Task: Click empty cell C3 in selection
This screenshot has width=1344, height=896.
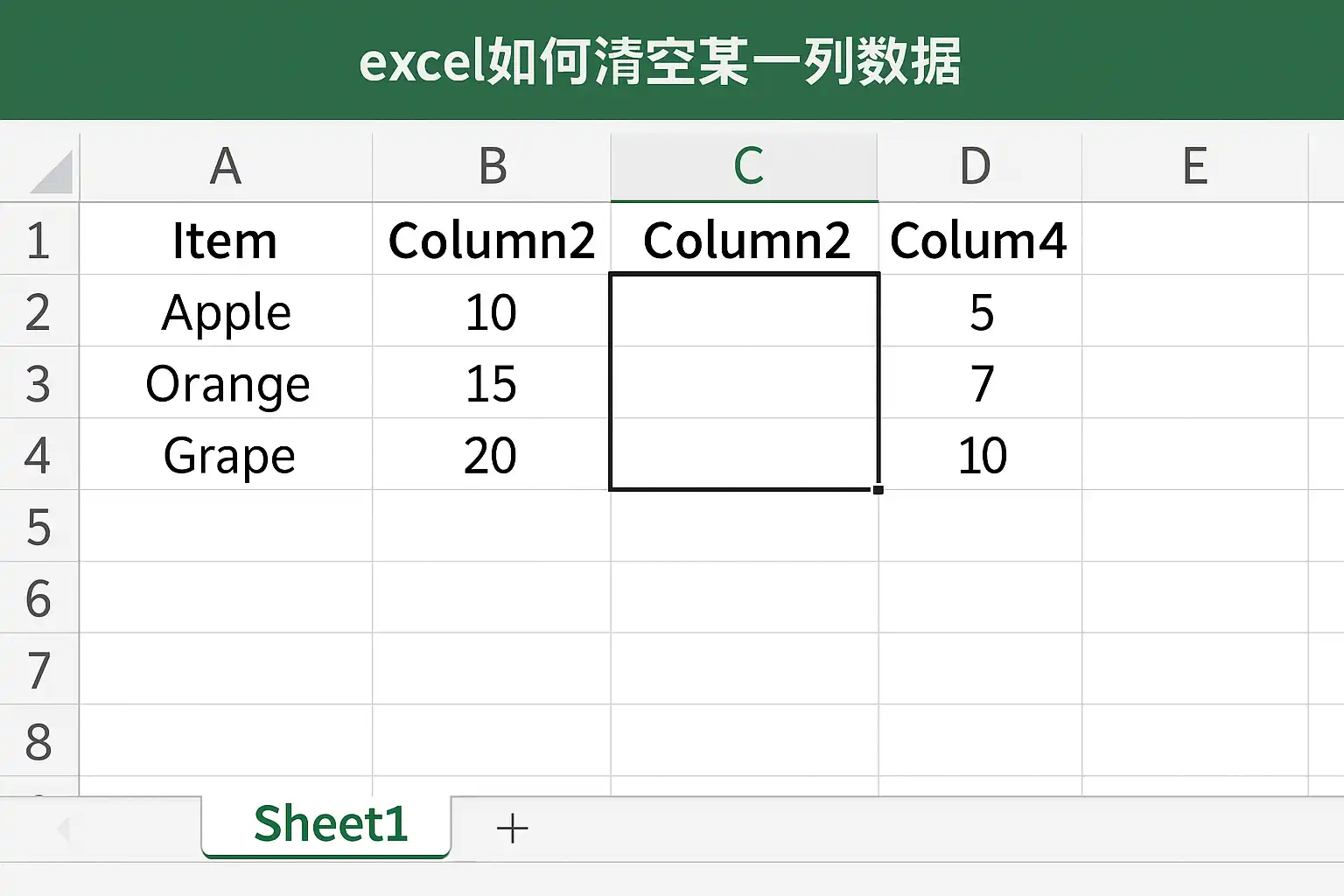Action: [x=745, y=383]
